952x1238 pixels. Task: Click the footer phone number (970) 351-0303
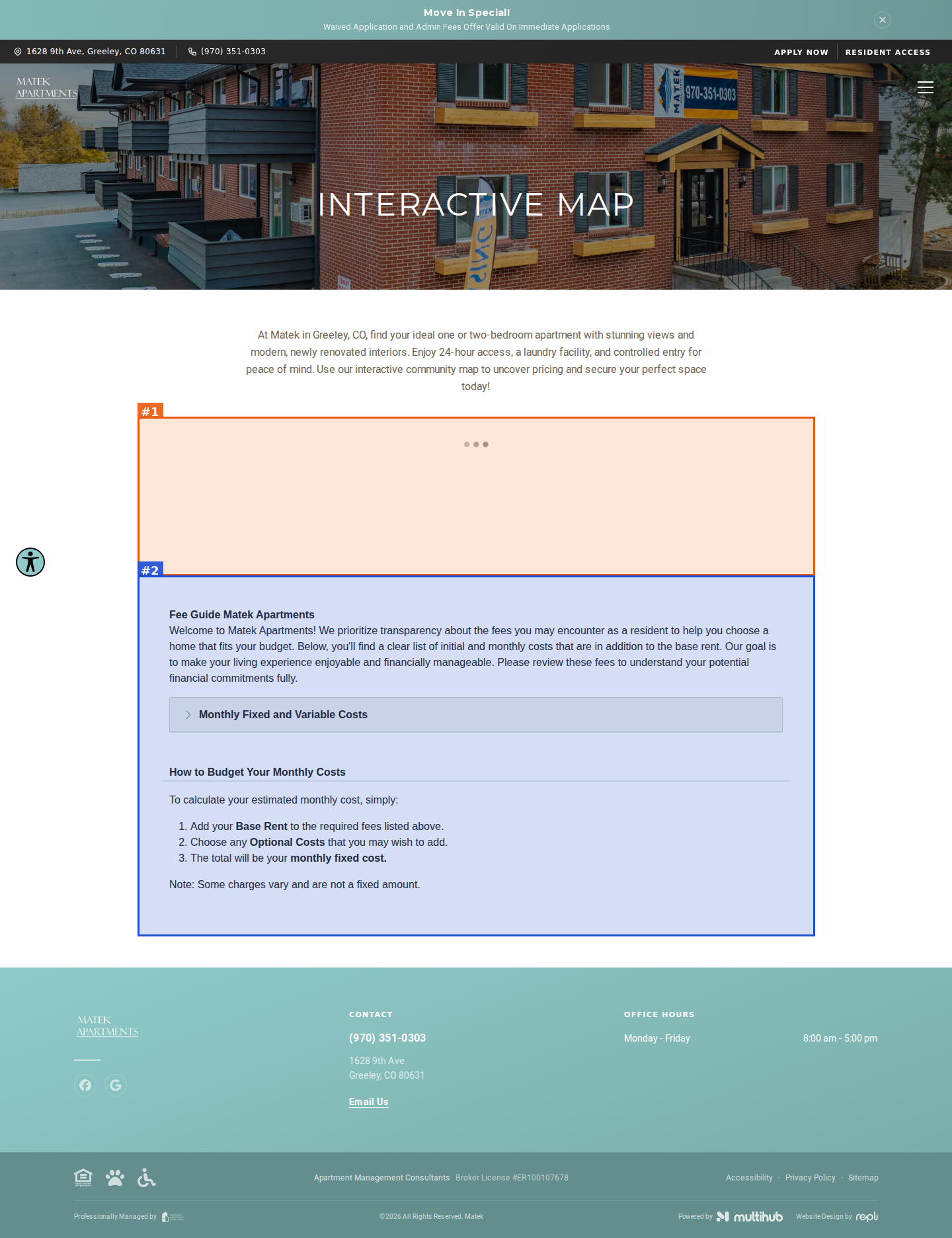387,1038
